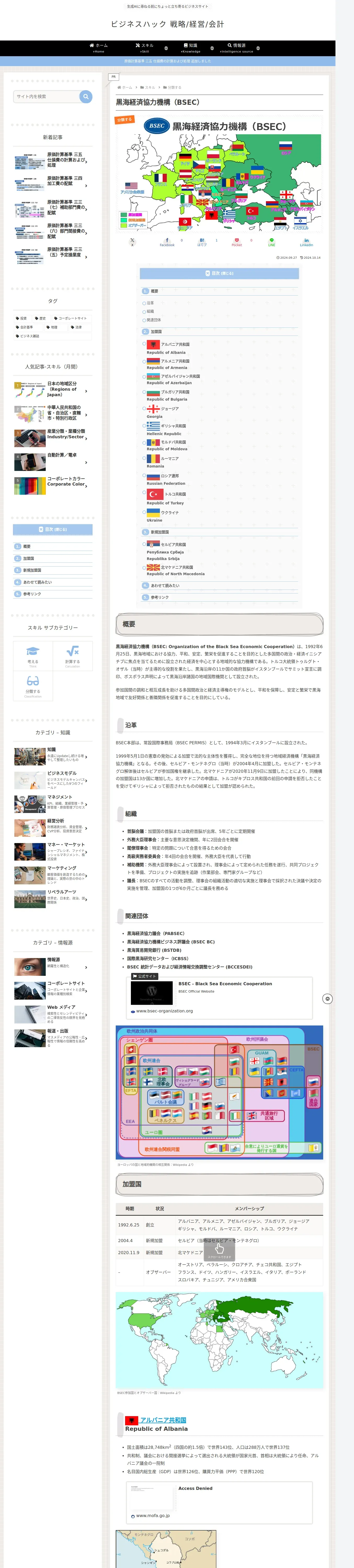
Task: Open the アルバニア共和国 heading link
Action: tap(163, 1420)
